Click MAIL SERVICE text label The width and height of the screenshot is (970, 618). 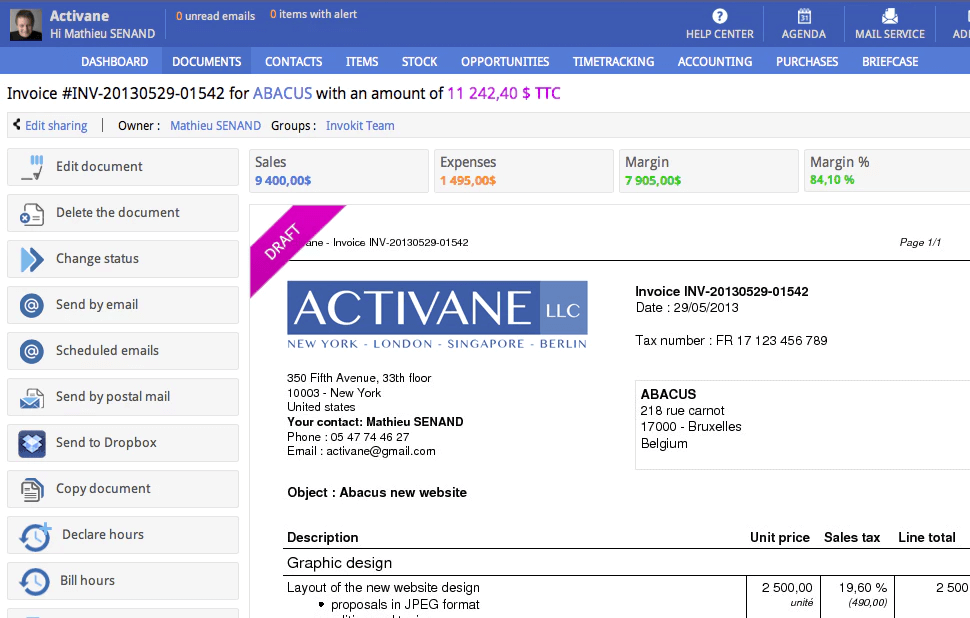pyautogui.click(x=890, y=34)
